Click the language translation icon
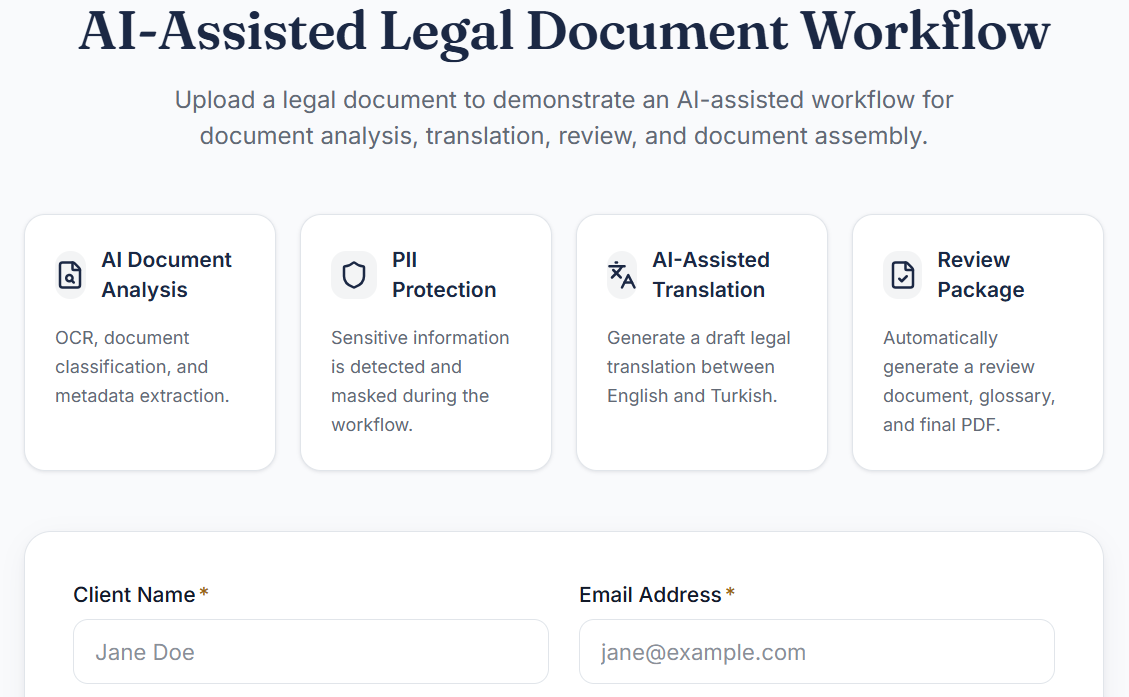Screen dimensions: 1129x697 tap(622, 275)
